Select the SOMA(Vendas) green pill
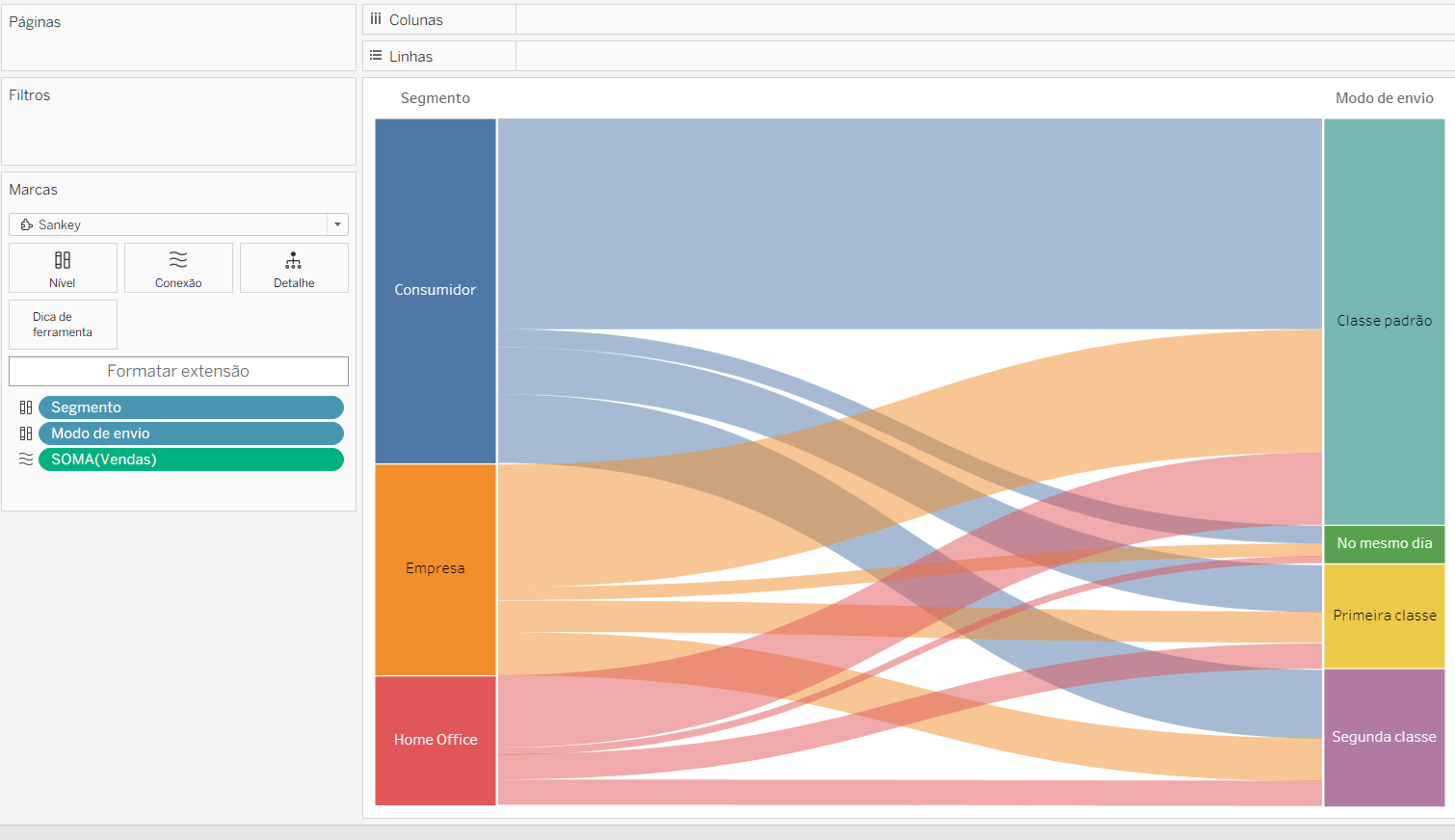Viewport: 1455px width, 840px height. point(191,459)
